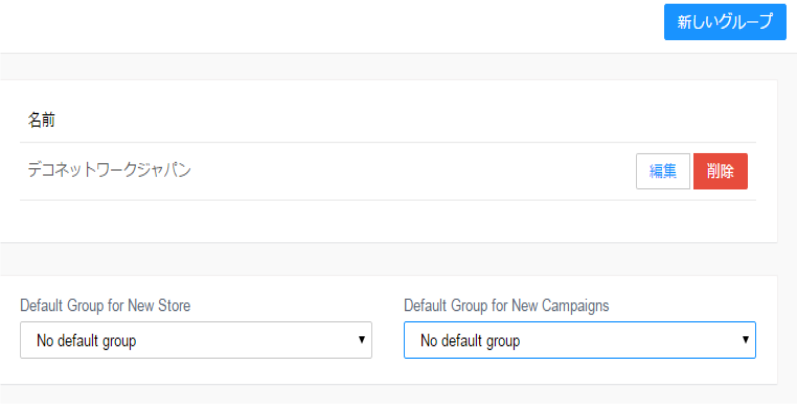This screenshot has width=797, height=404.
Task: Open the Default Group for New Store dropdown
Action: (x=196, y=340)
